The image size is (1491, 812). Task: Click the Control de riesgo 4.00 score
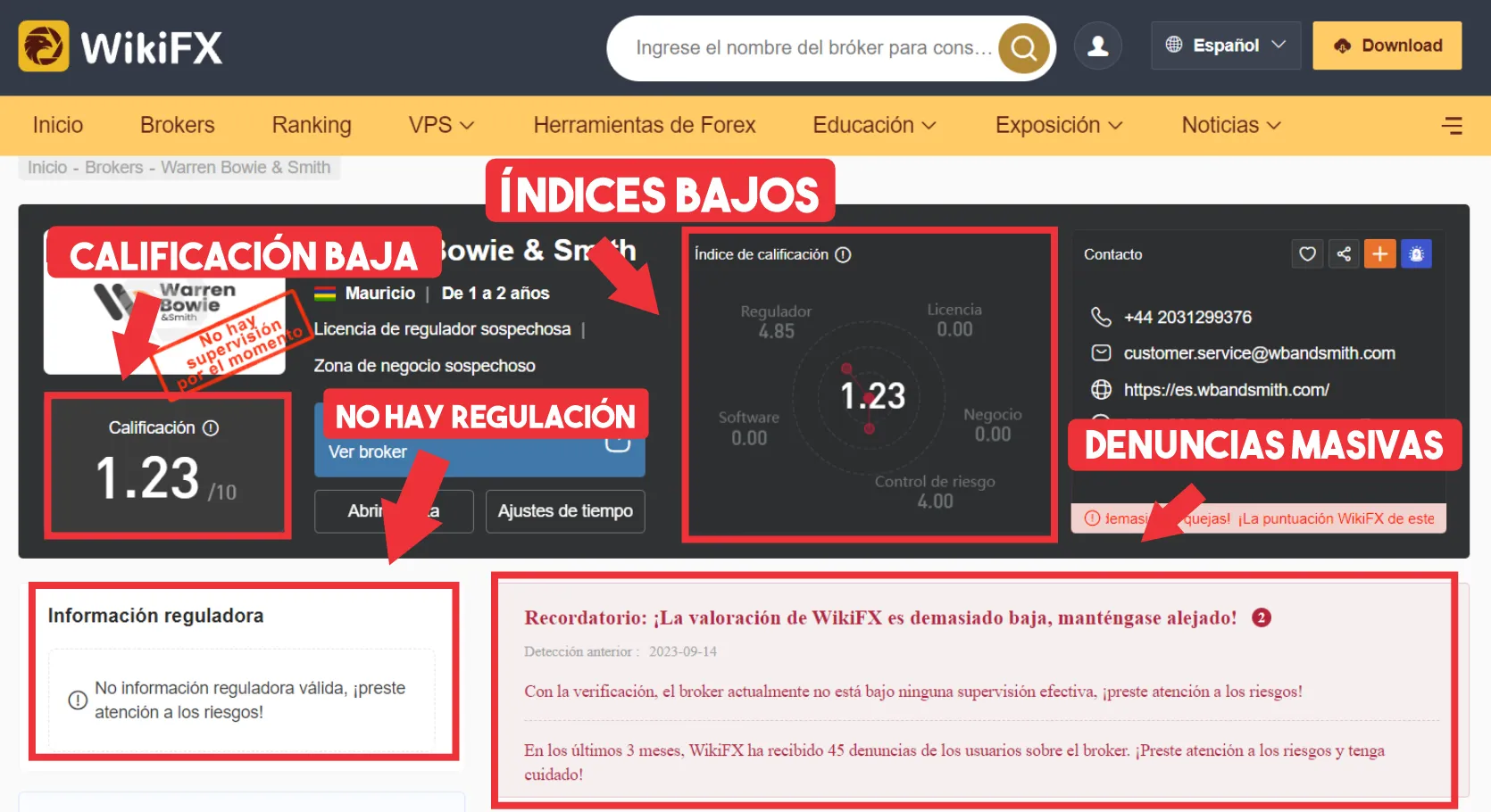click(x=935, y=492)
